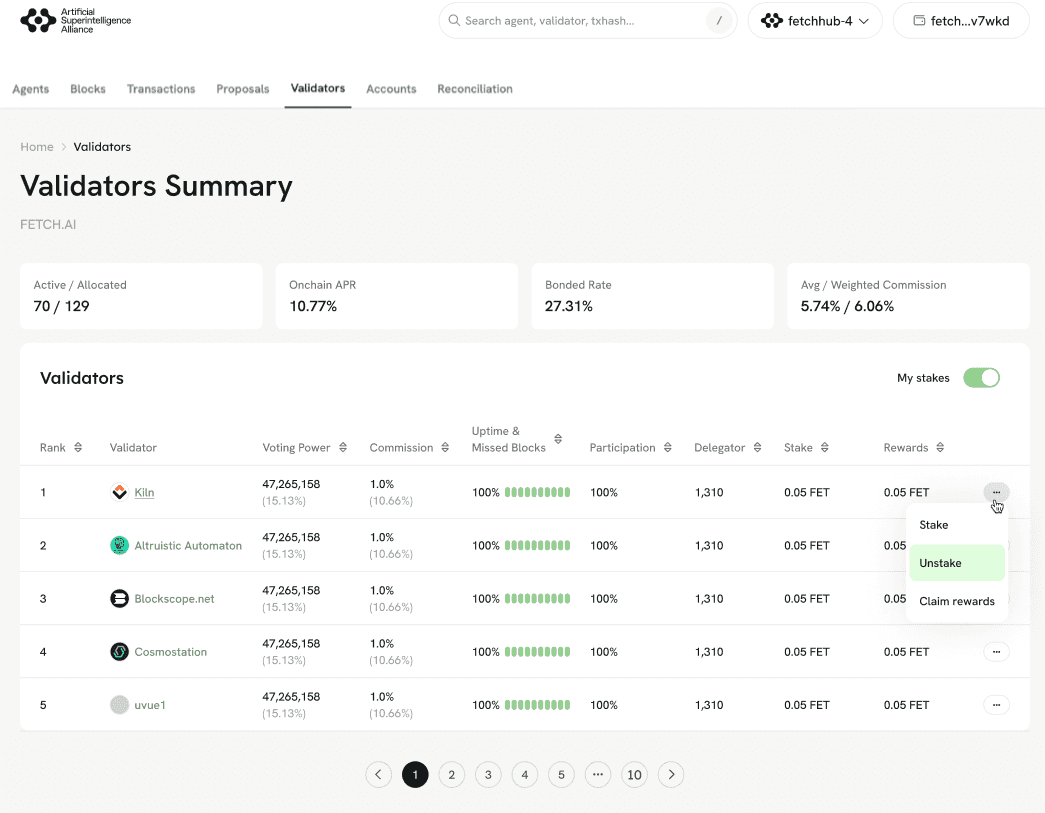The width and height of the screenshot is (1045, 813).
Task: Open the fetchhub-4 network dropdown
Action: coord(814,21)
